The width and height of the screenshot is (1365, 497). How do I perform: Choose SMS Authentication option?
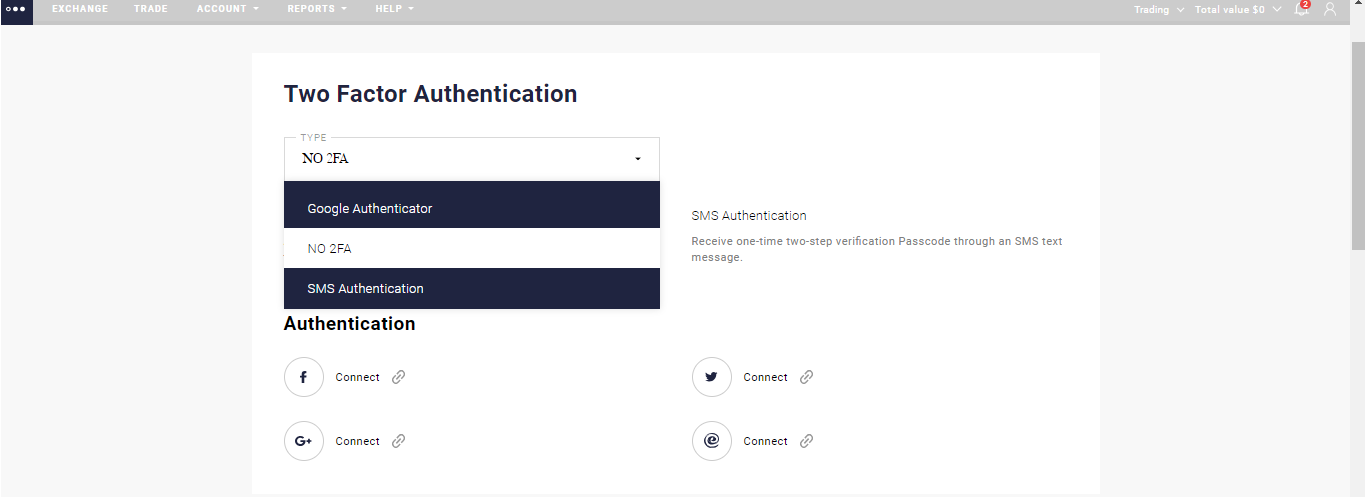point(472,288)
